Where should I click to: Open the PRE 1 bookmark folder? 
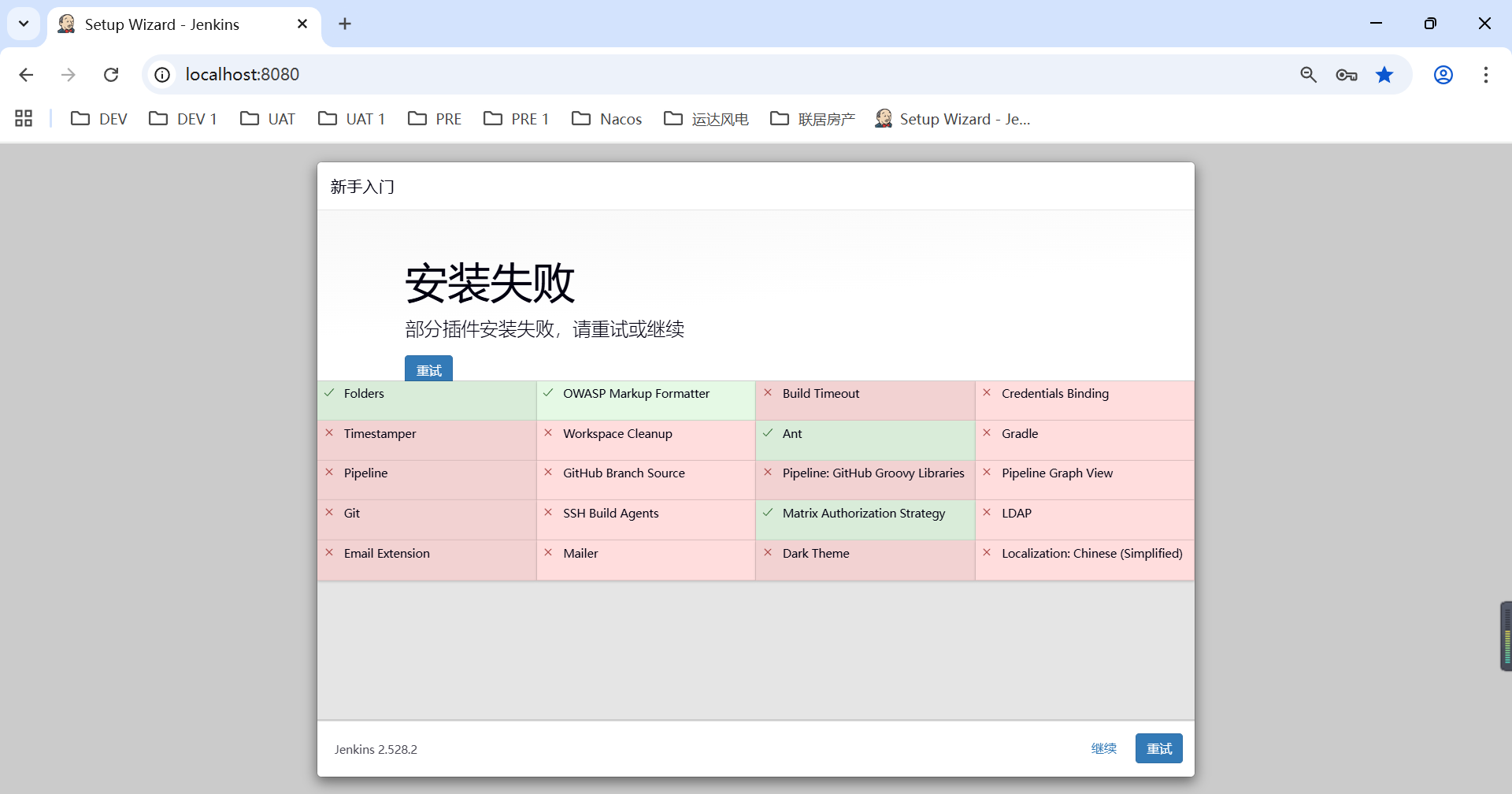(x=517, y=119)
